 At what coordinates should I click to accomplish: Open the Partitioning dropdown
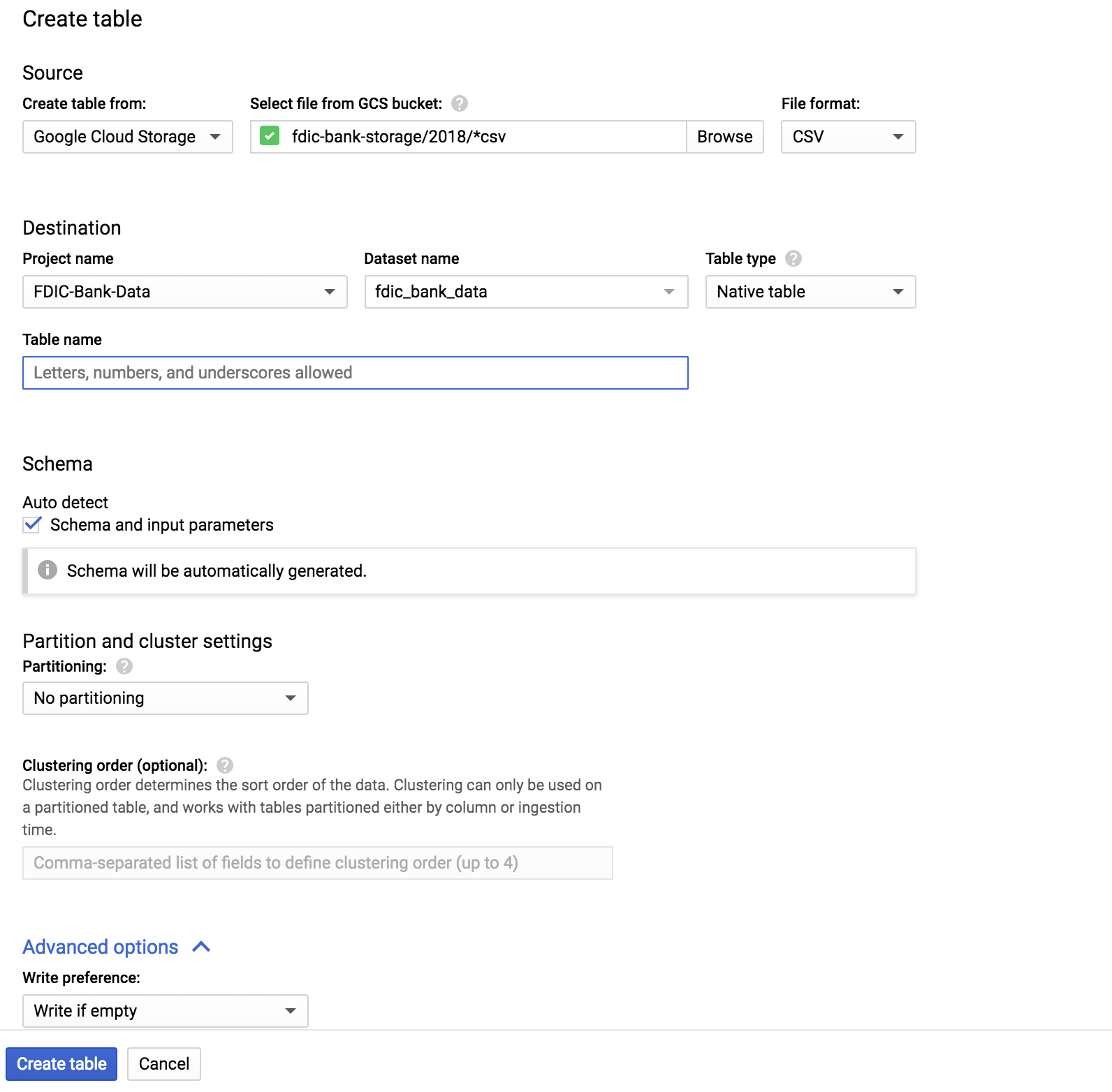pyautogui.click(x=165, y=698)
